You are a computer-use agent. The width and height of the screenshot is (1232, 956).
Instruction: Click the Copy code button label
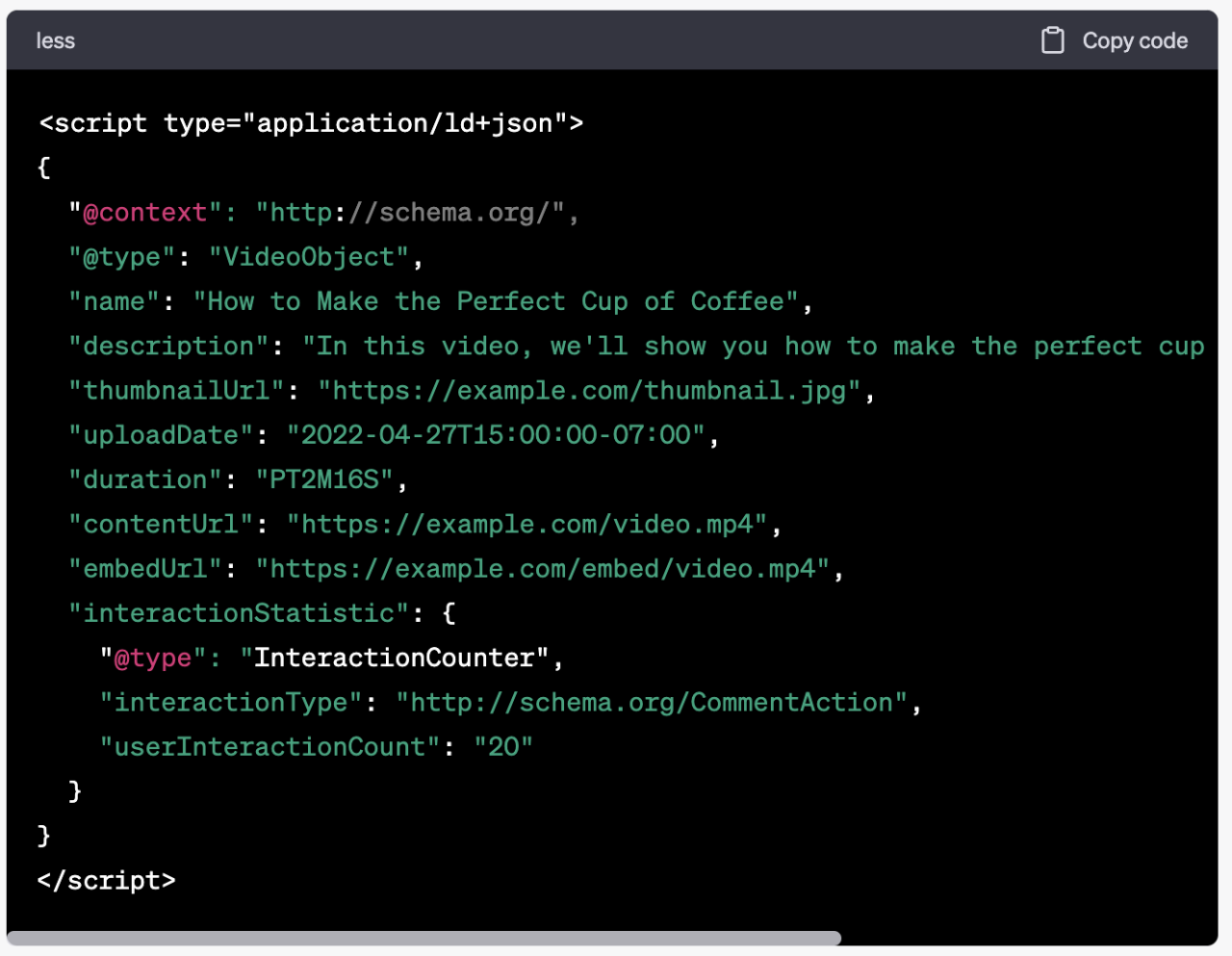coord(1135,40)
